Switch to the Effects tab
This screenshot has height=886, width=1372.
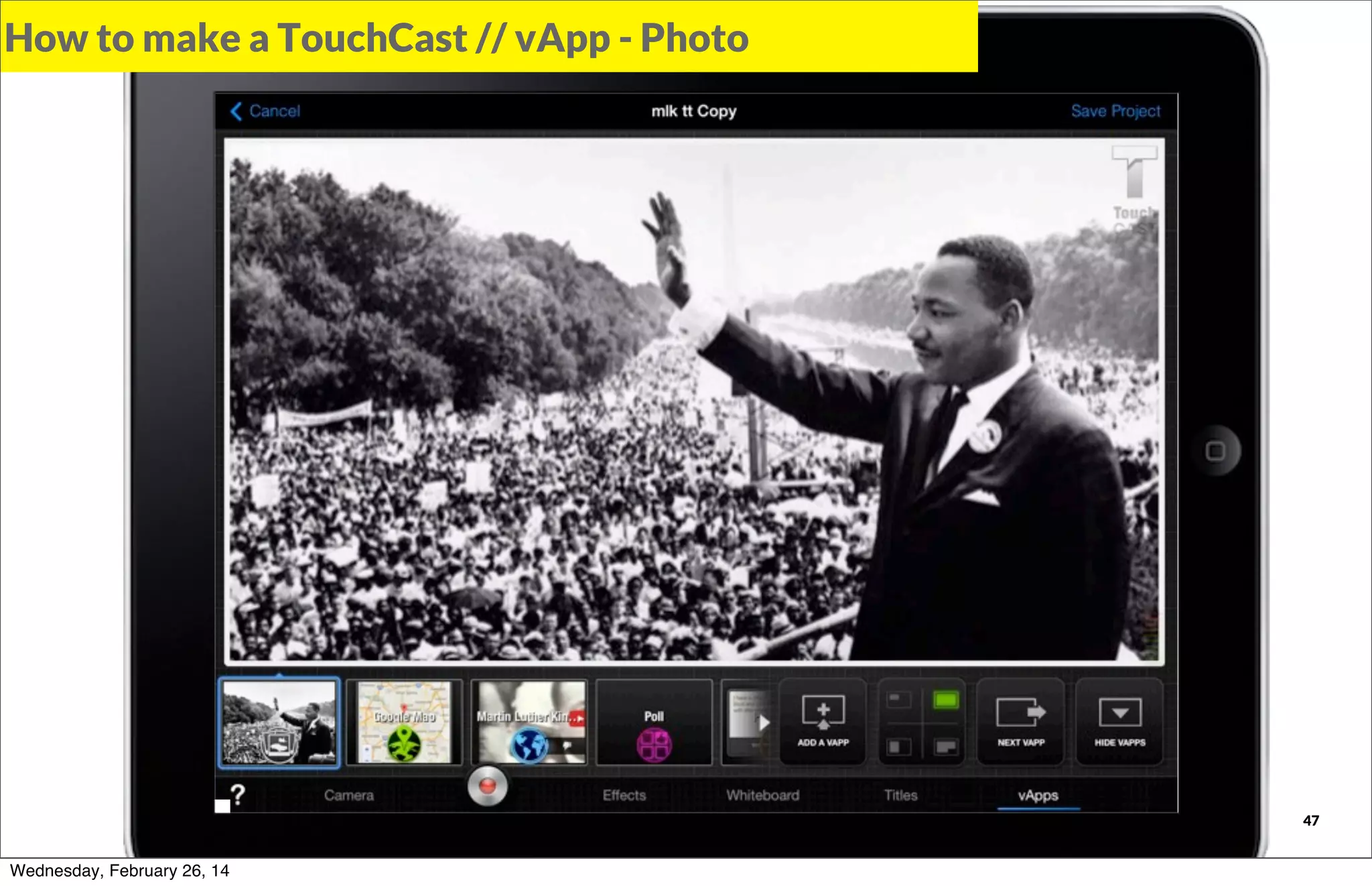(x=624, y=796)
